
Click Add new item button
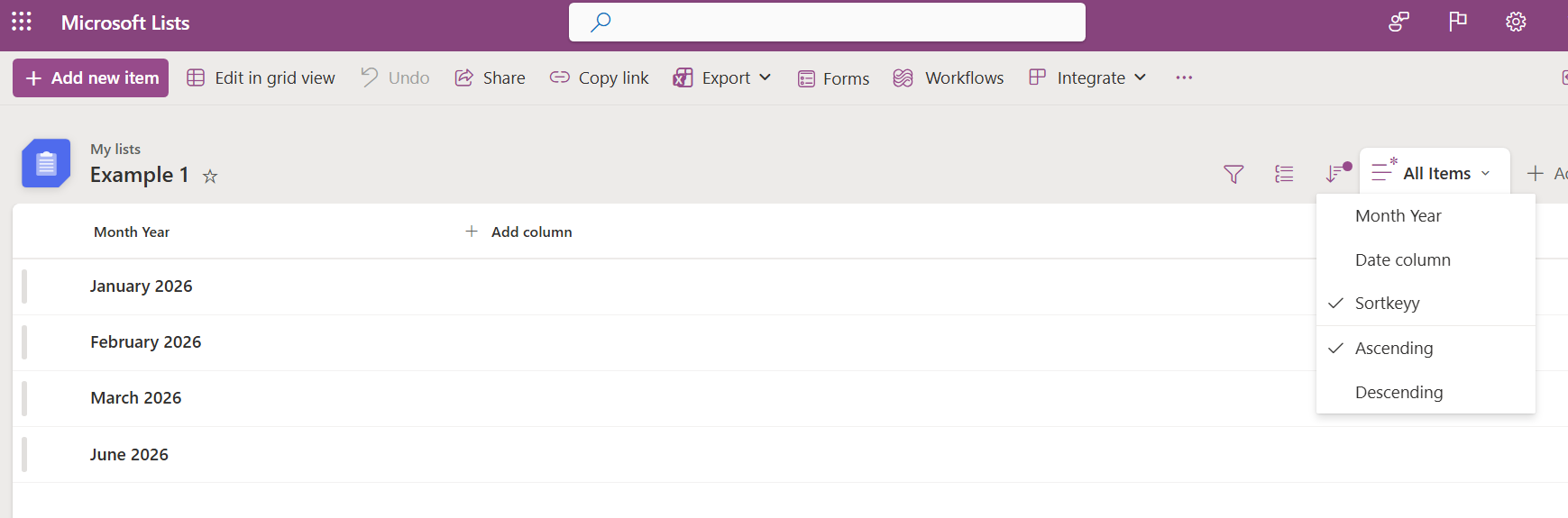pos(91,77)
